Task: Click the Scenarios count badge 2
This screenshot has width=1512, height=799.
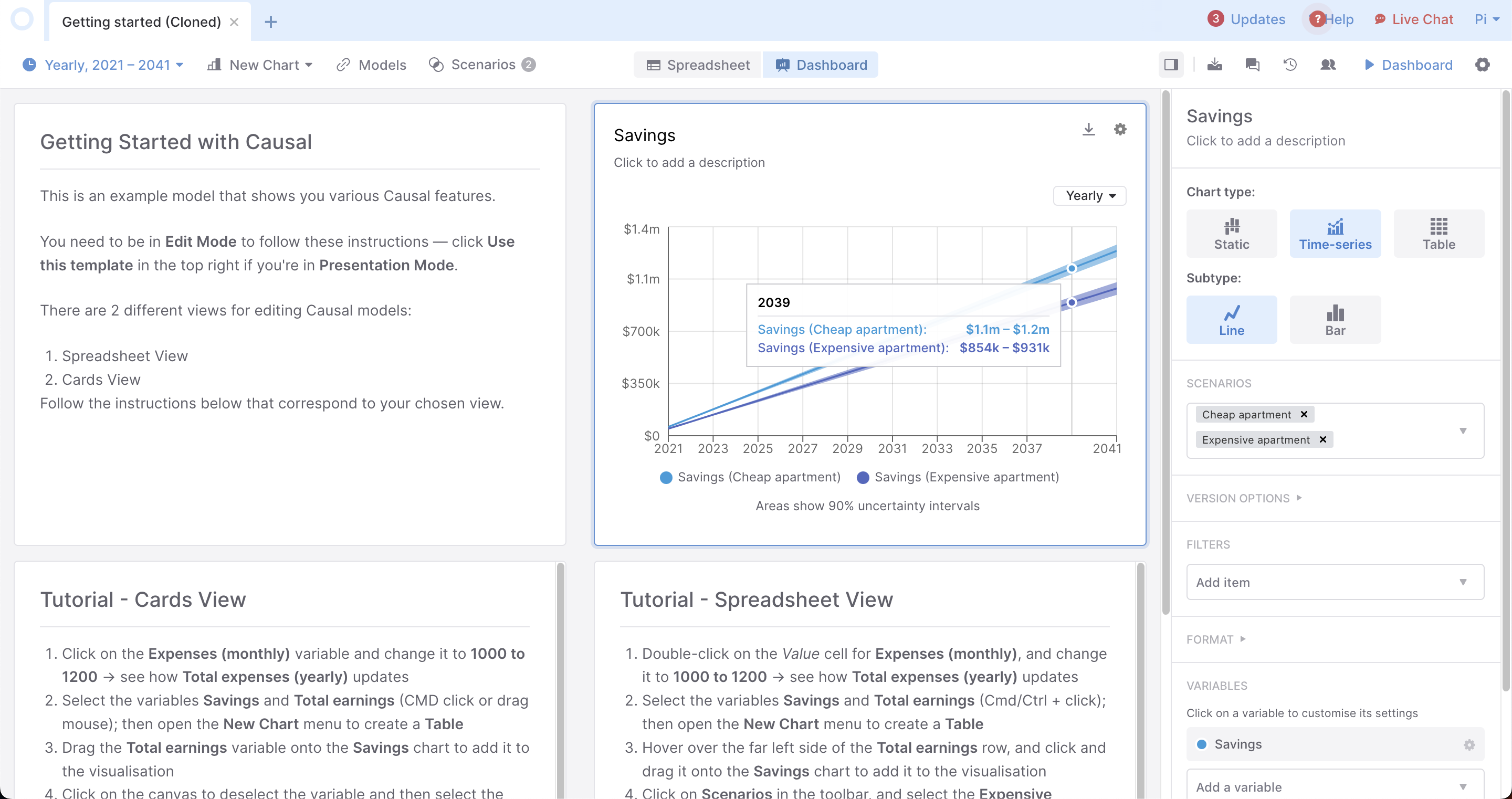Action: 528,65
